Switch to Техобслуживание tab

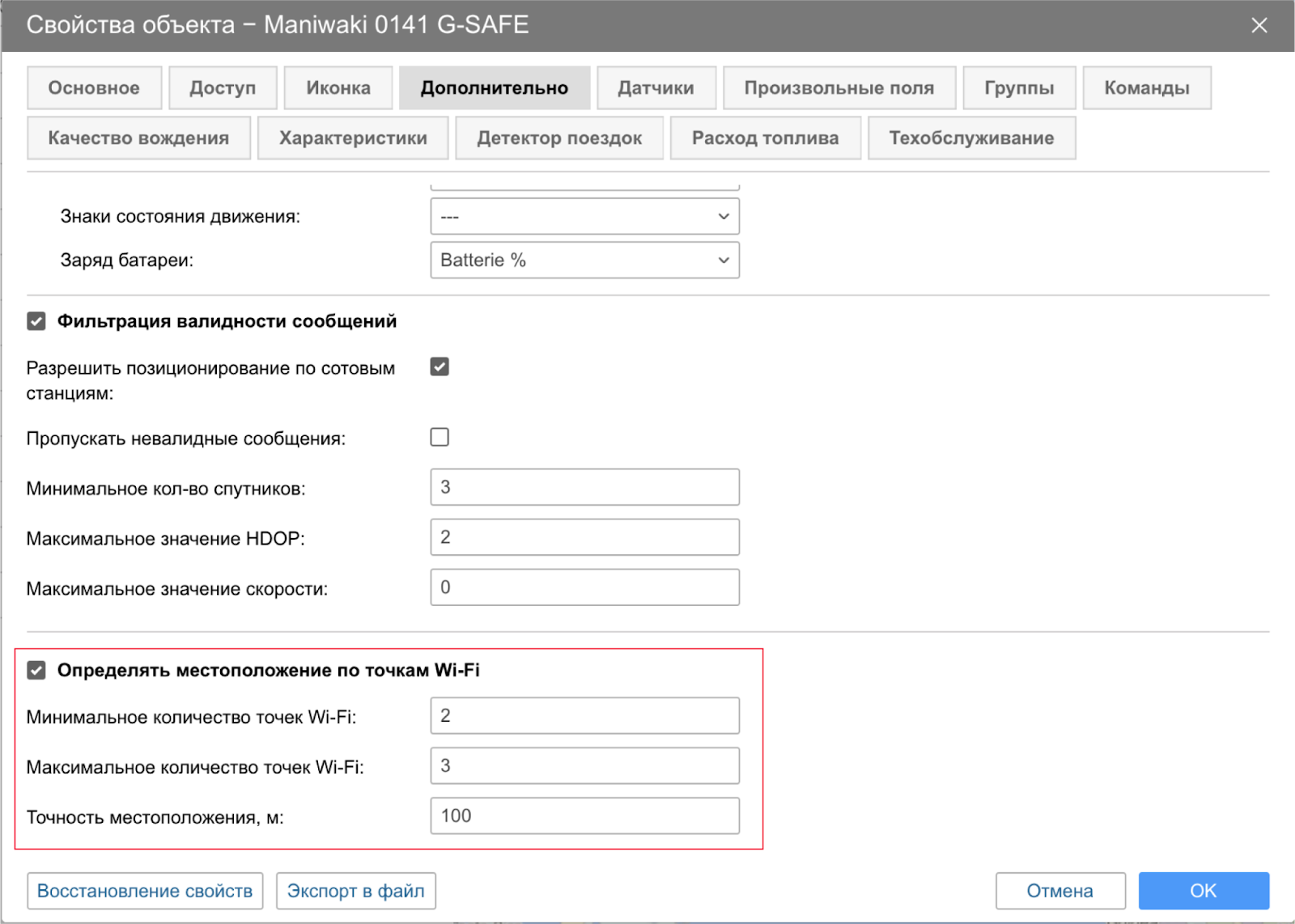pyautogui.click(x=971, y=138)
